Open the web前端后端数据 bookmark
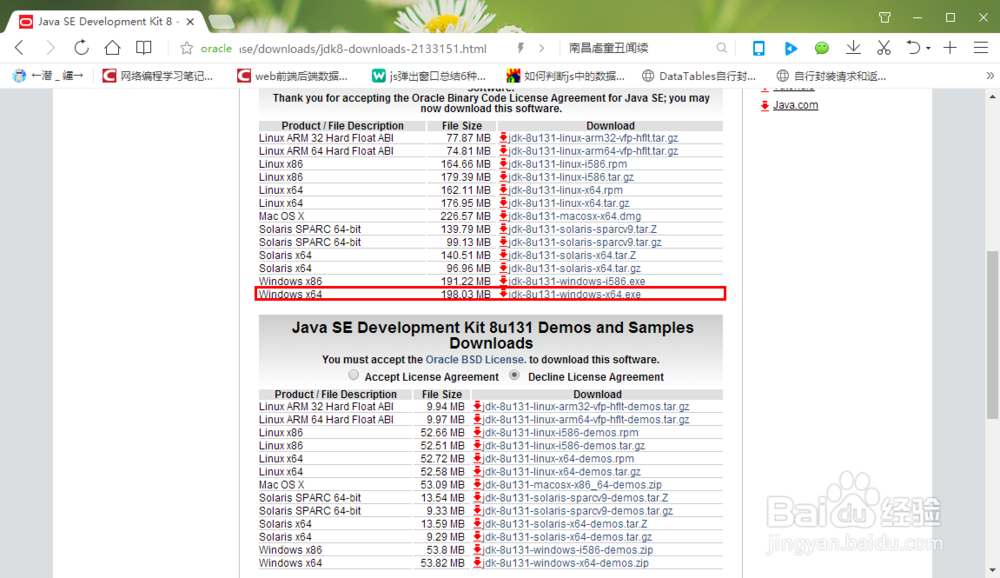This screenshot has width=1000, height=578. pyautogui.click(x=292, y=76)
